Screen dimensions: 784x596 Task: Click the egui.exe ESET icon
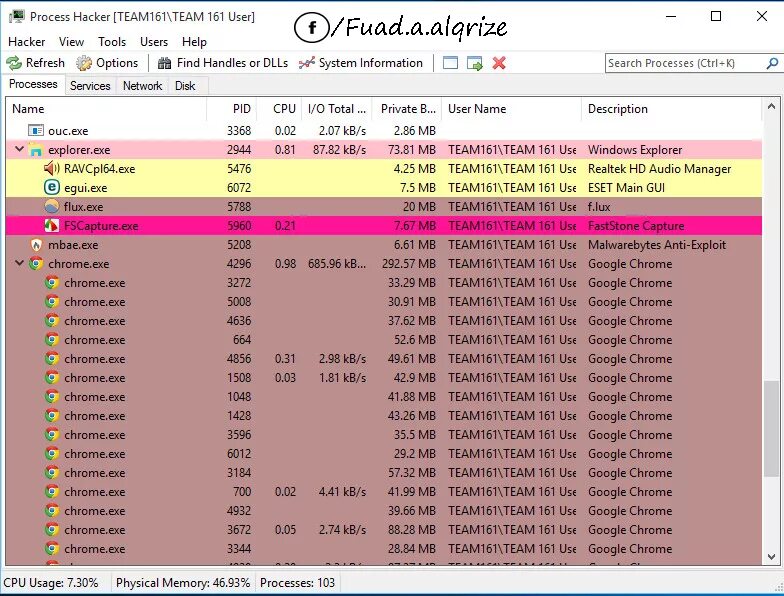52,188
